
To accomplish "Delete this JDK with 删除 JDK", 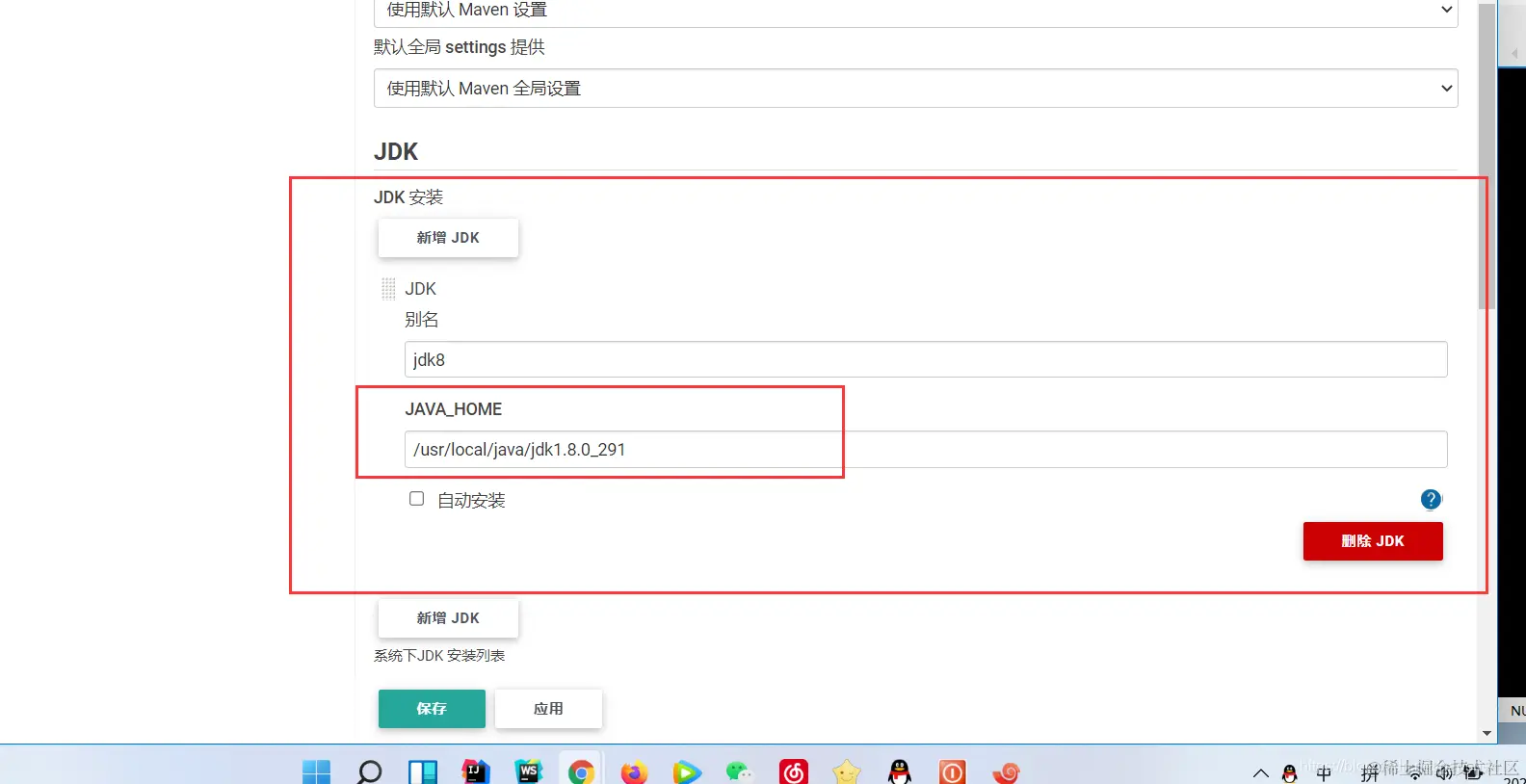I will (x=1373, y=541).
